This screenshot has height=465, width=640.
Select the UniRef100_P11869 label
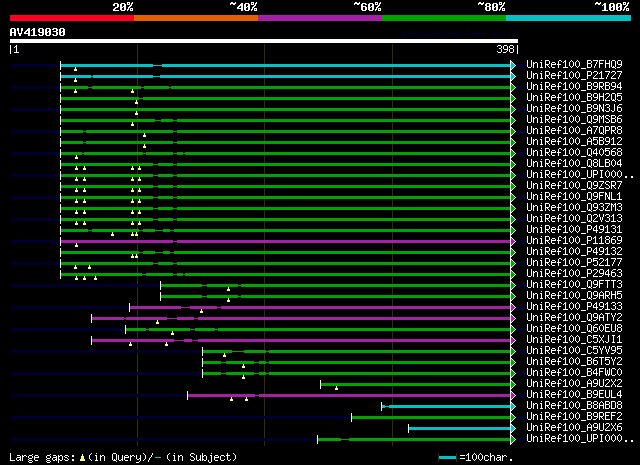pos(574,241)
